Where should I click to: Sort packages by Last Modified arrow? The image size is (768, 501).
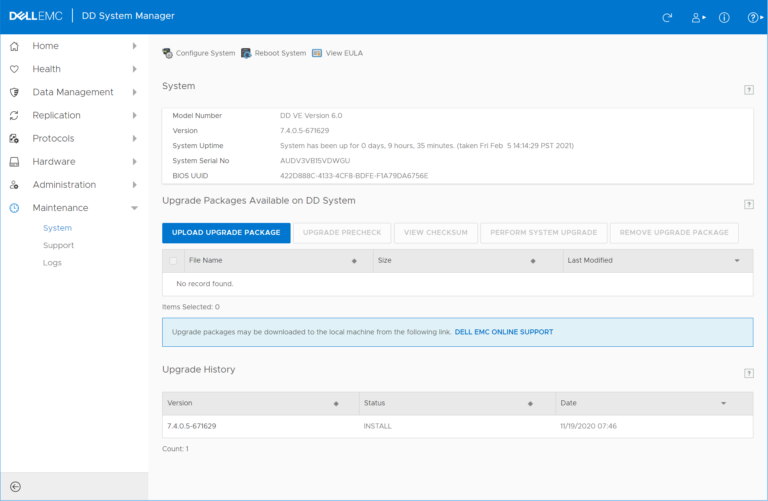coord(737,261)
